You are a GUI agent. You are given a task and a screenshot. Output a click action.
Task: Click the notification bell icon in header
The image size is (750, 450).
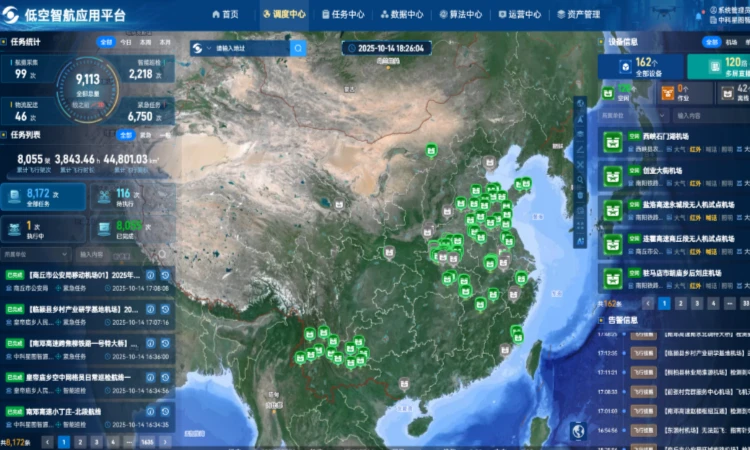(x=699, y=16)
